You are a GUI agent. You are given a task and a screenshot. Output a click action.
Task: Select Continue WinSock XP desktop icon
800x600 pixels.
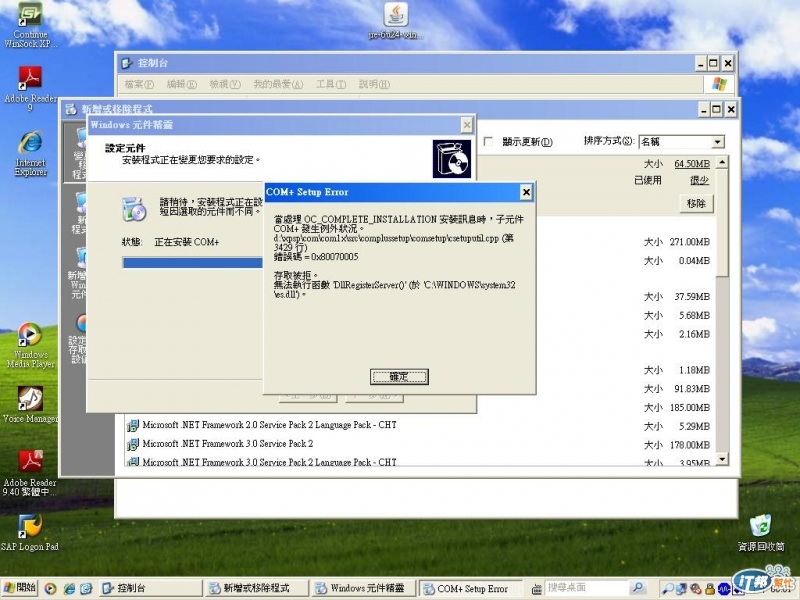point(30,26)
